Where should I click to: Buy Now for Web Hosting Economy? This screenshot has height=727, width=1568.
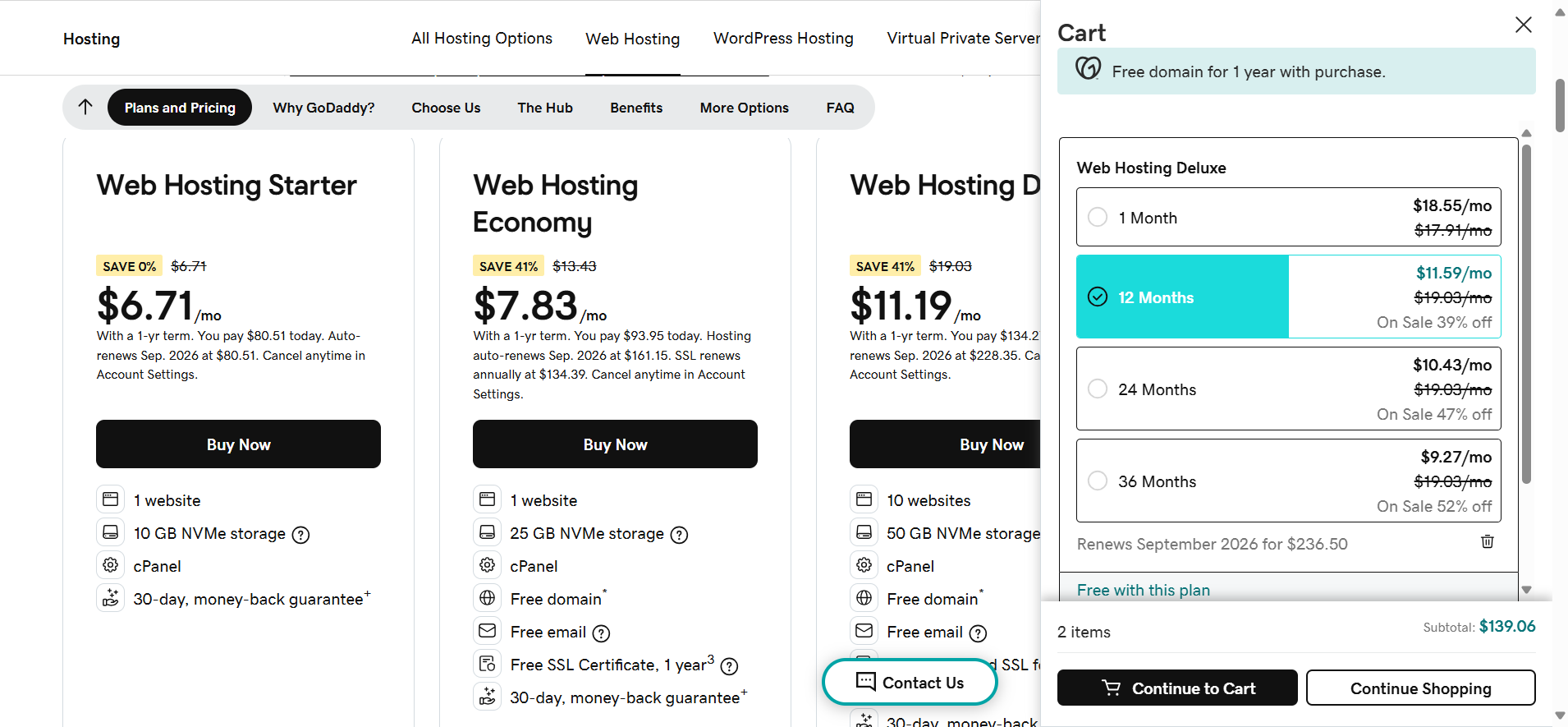coord(615,444)
